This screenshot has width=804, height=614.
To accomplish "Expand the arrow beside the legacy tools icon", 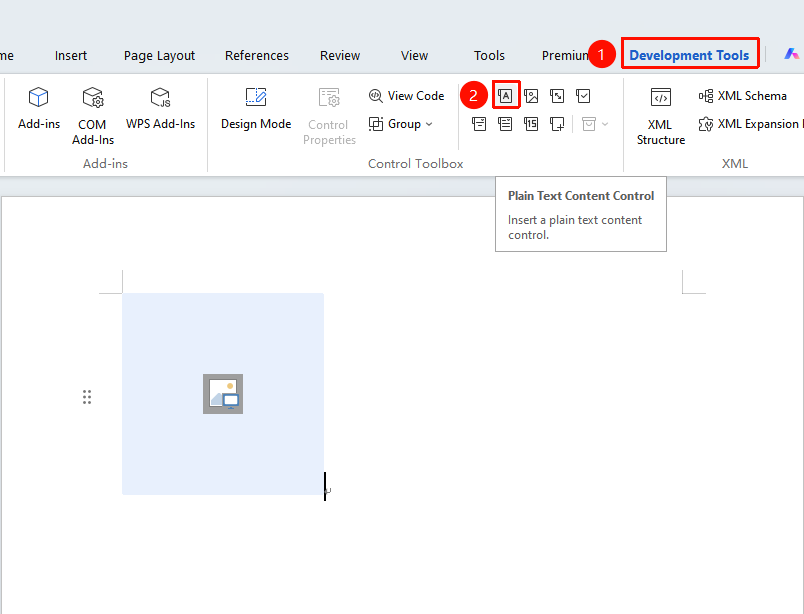I will click(605, 124).
